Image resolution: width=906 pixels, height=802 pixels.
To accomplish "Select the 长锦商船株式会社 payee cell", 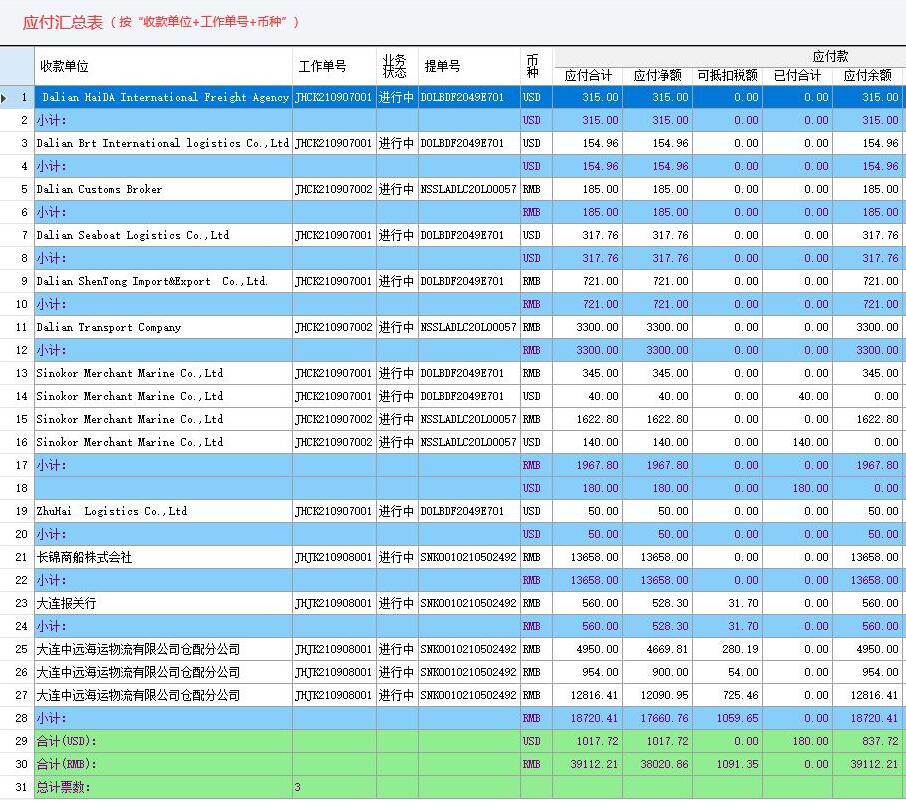I will click(84, 557).
